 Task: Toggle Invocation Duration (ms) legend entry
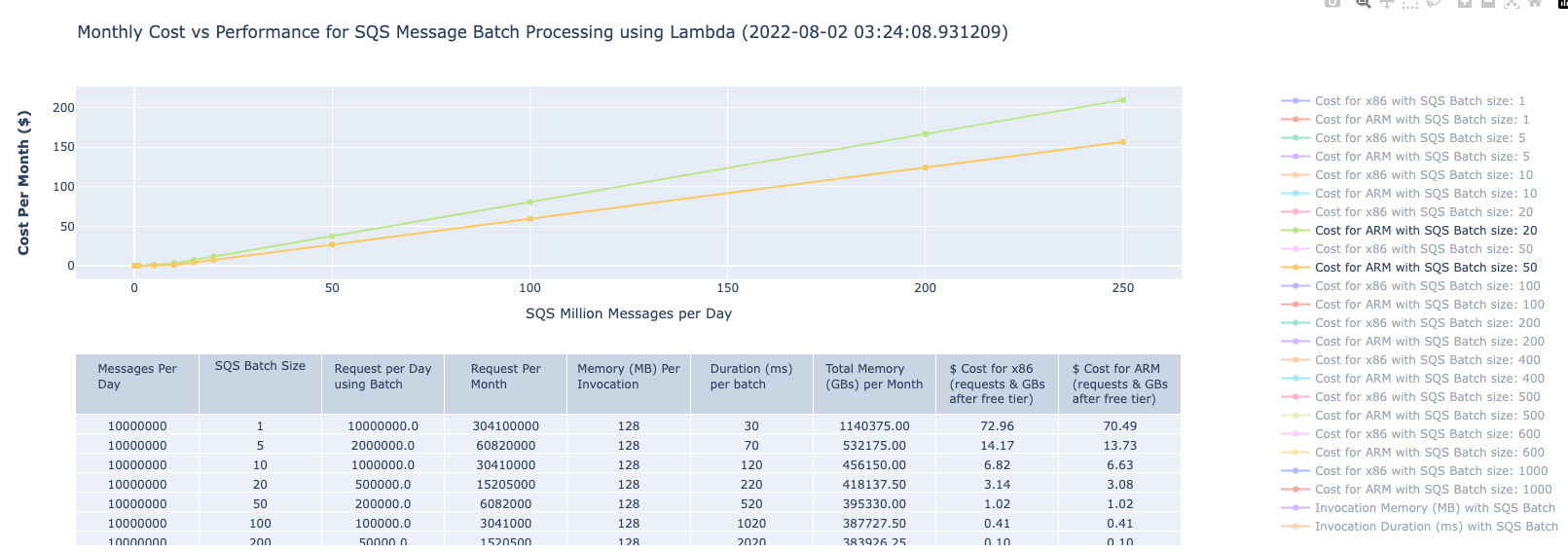pyautogui.click(x=1420, y=527)
